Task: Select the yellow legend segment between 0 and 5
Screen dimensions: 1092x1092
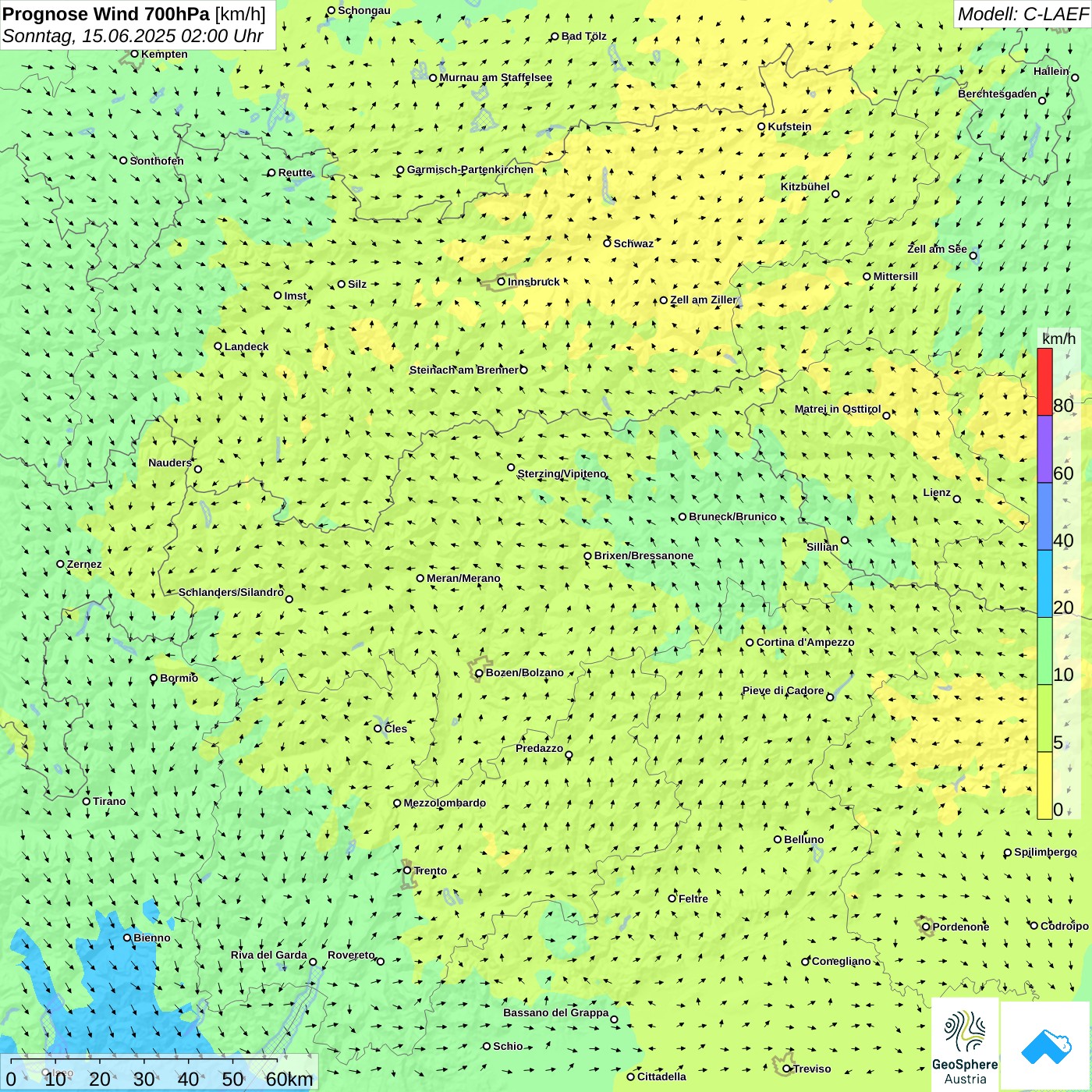Action: (x=1044, y=785)
